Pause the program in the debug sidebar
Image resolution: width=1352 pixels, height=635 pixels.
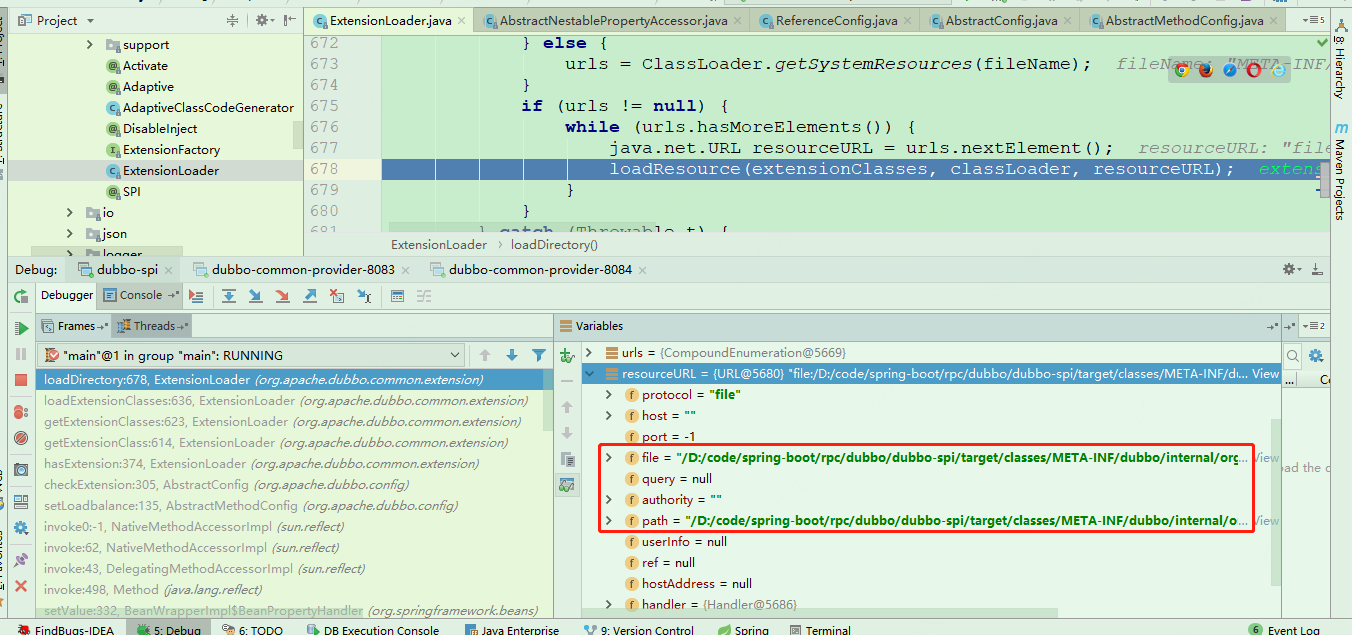[21, 354]
